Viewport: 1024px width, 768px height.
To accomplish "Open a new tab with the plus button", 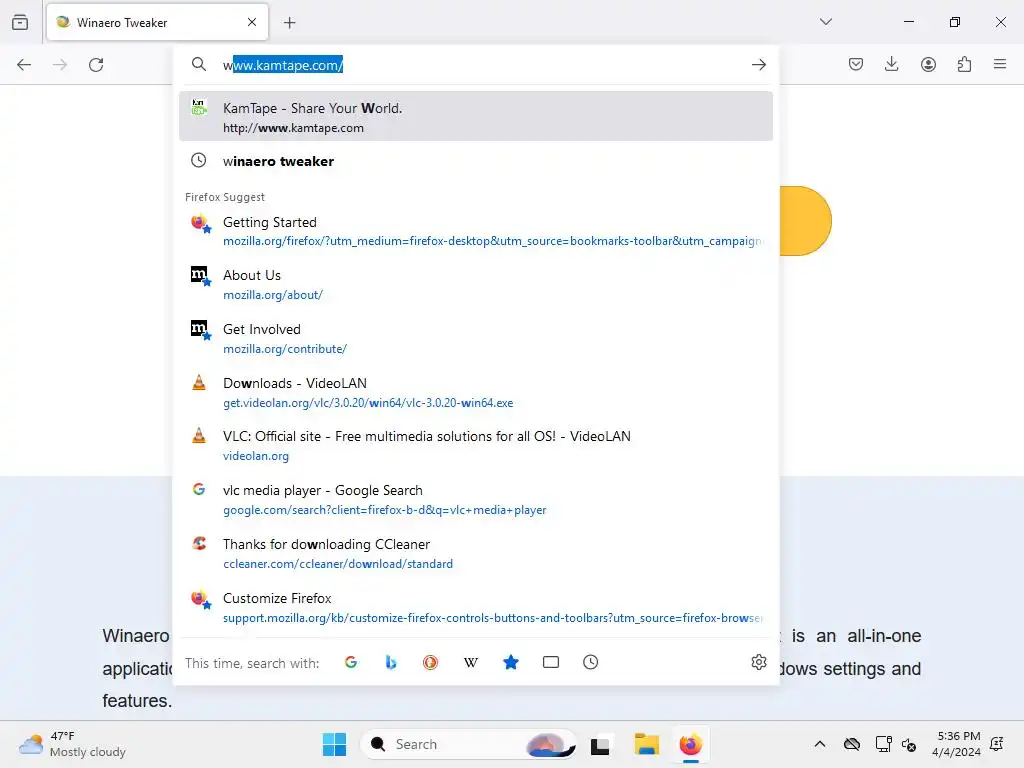I will pos(289,23).
